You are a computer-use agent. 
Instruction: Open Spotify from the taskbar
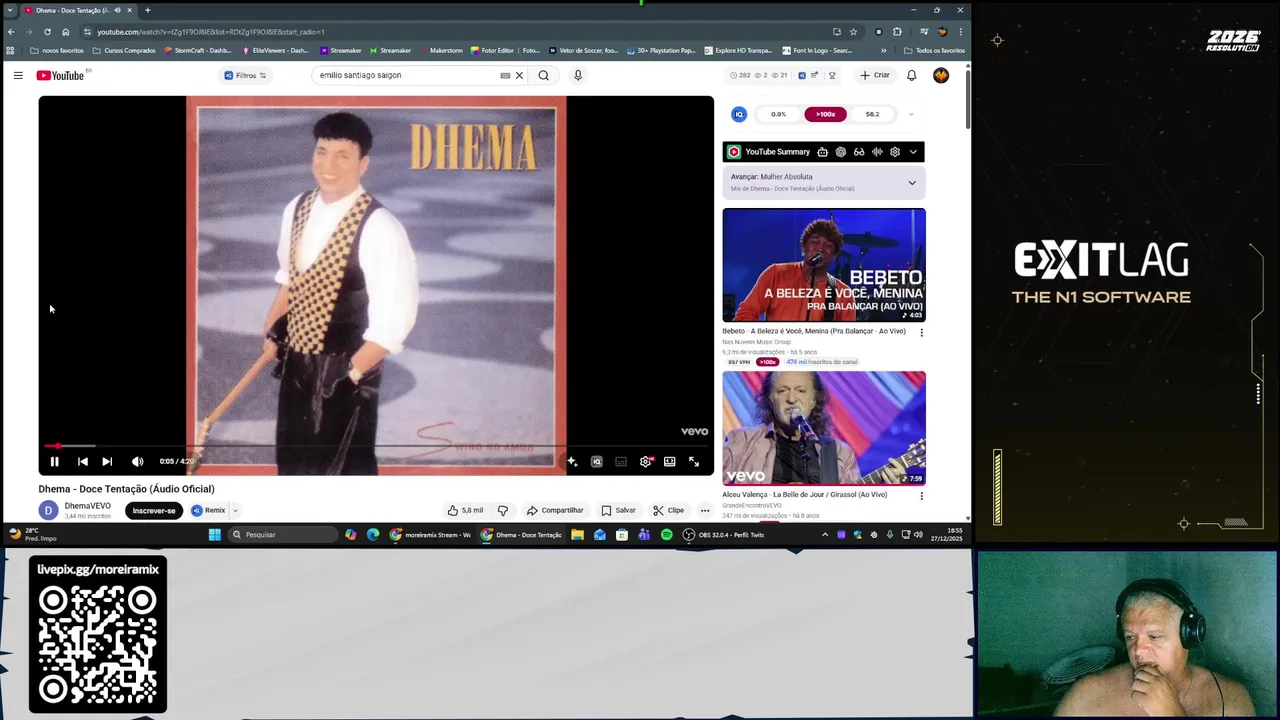click(666, 535)
